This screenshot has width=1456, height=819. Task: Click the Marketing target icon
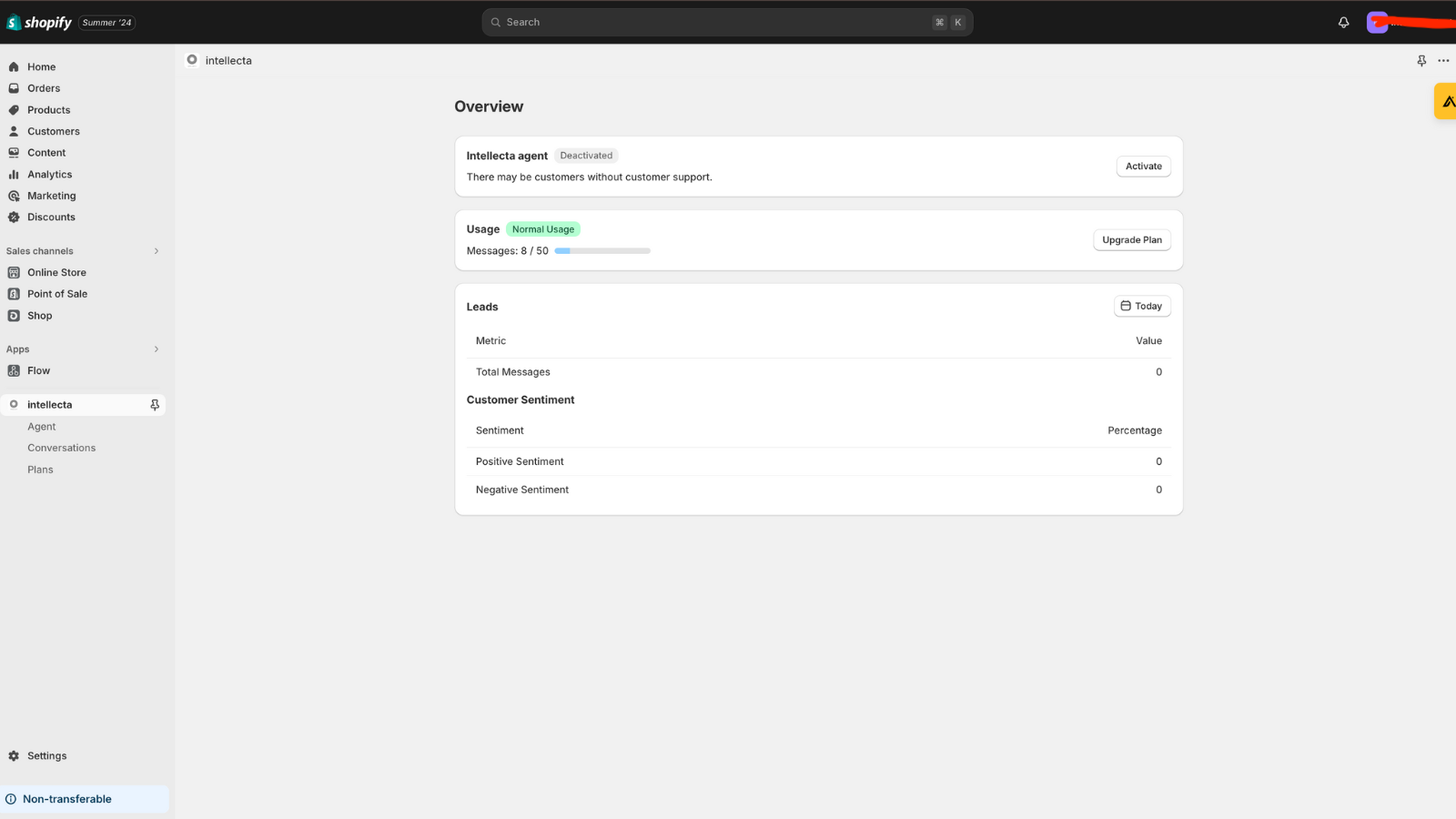point(14,196)
